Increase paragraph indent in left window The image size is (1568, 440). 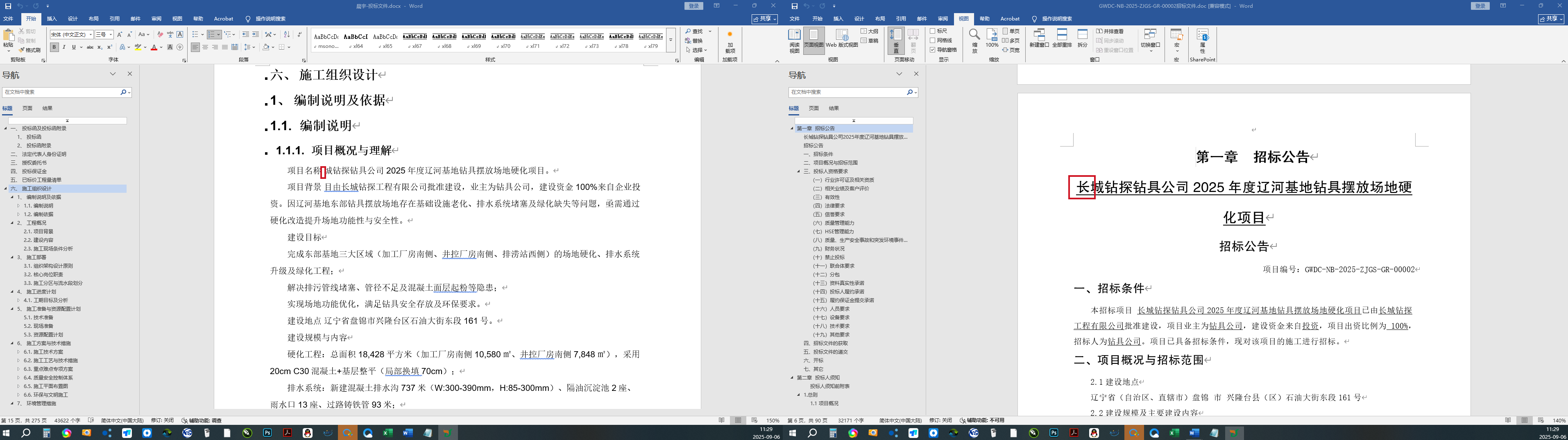[x=256, y=35]
